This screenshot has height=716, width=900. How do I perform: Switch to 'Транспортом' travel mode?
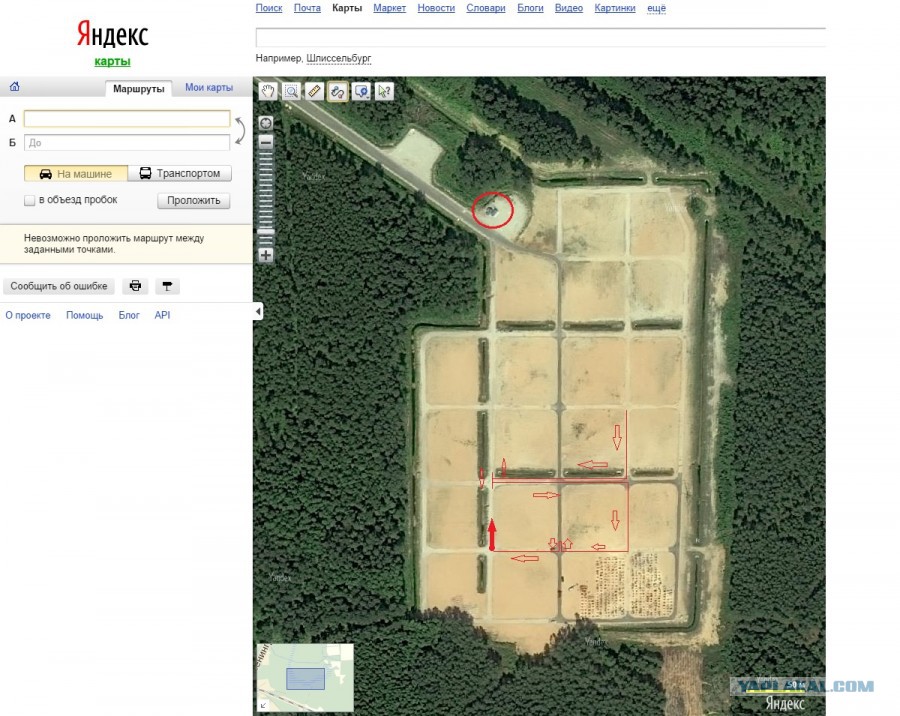[x=180, y=173]
